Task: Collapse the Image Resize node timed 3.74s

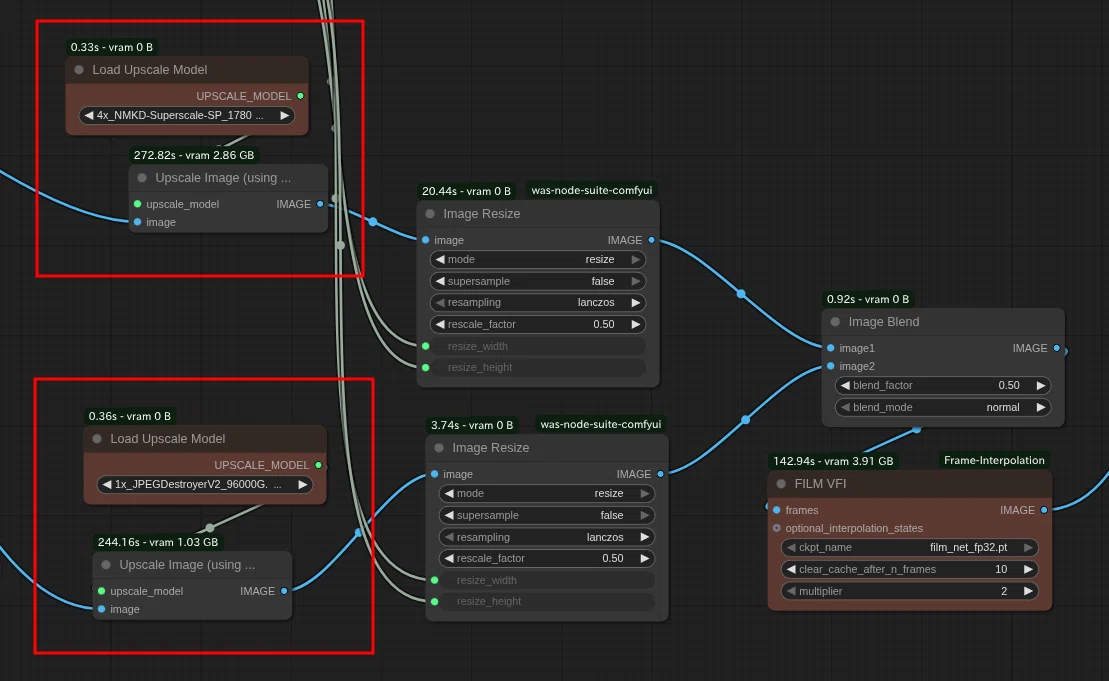Action: pyautogui.click(x=439, y=448)
